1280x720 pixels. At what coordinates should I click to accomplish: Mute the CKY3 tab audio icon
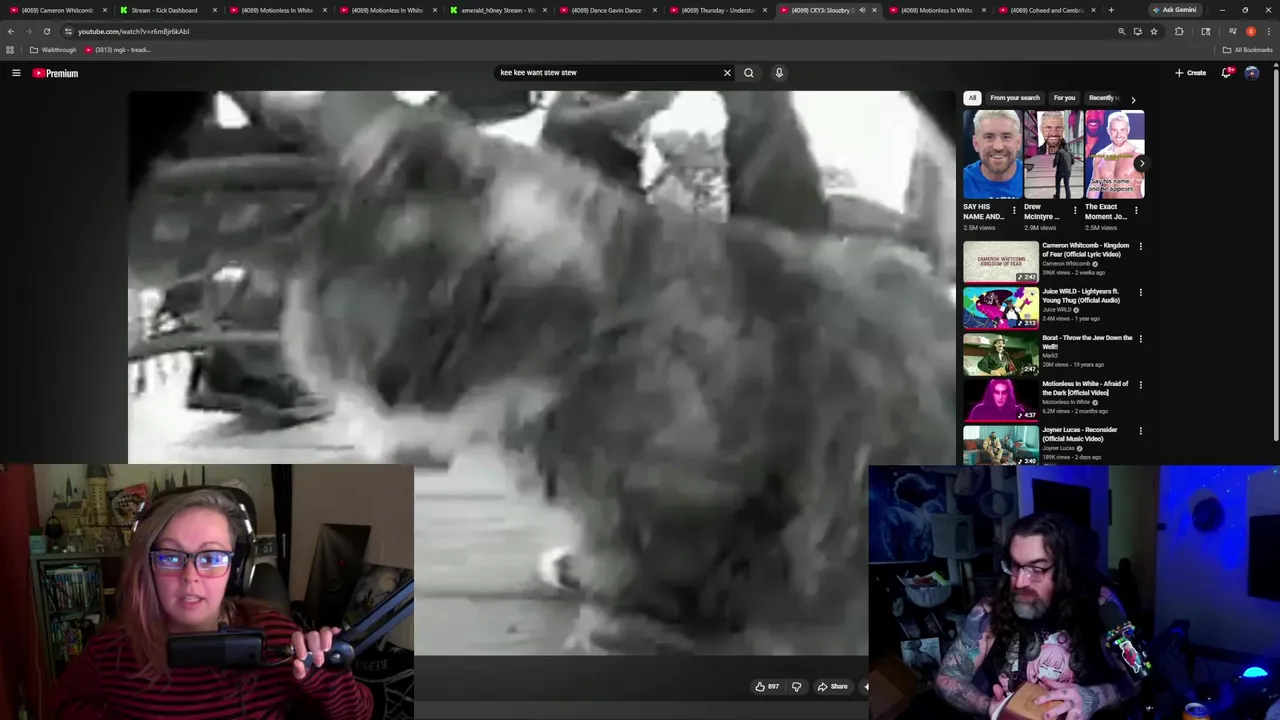tap(862, 10)
